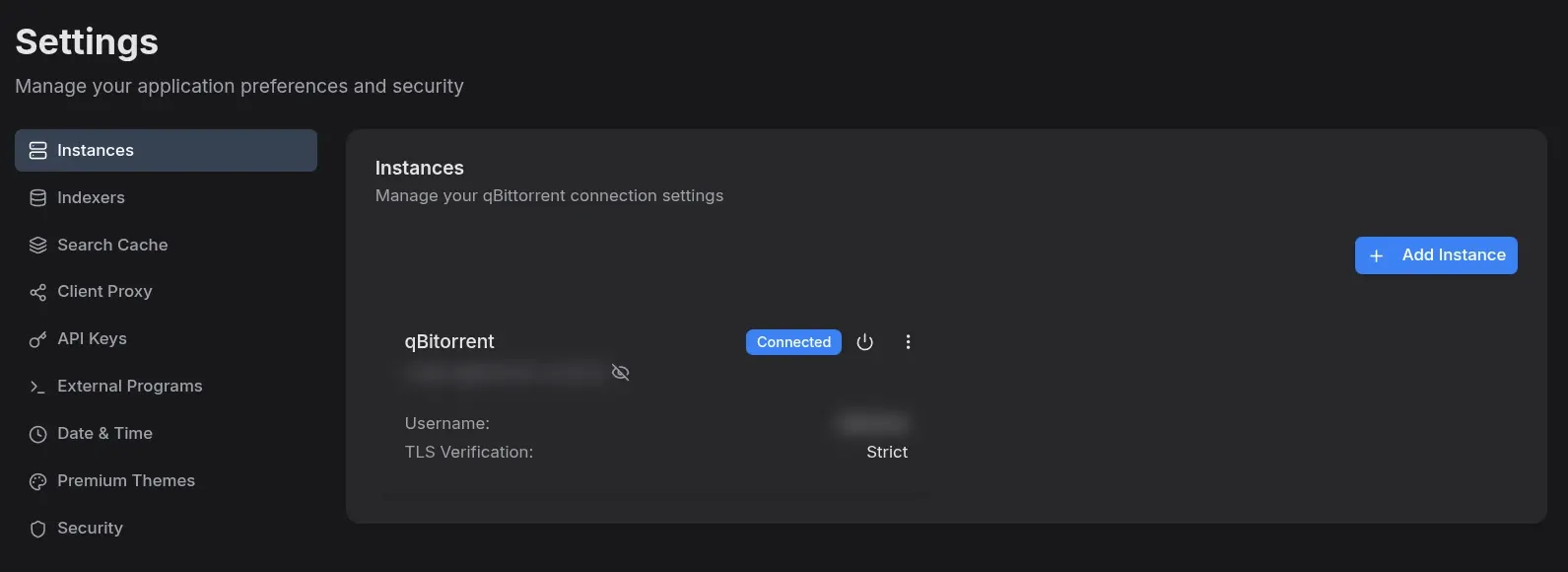Click the Client Proxy share icon
Image resolution: width=1568 pixels, height=572 pixels.
coord(38,292)
